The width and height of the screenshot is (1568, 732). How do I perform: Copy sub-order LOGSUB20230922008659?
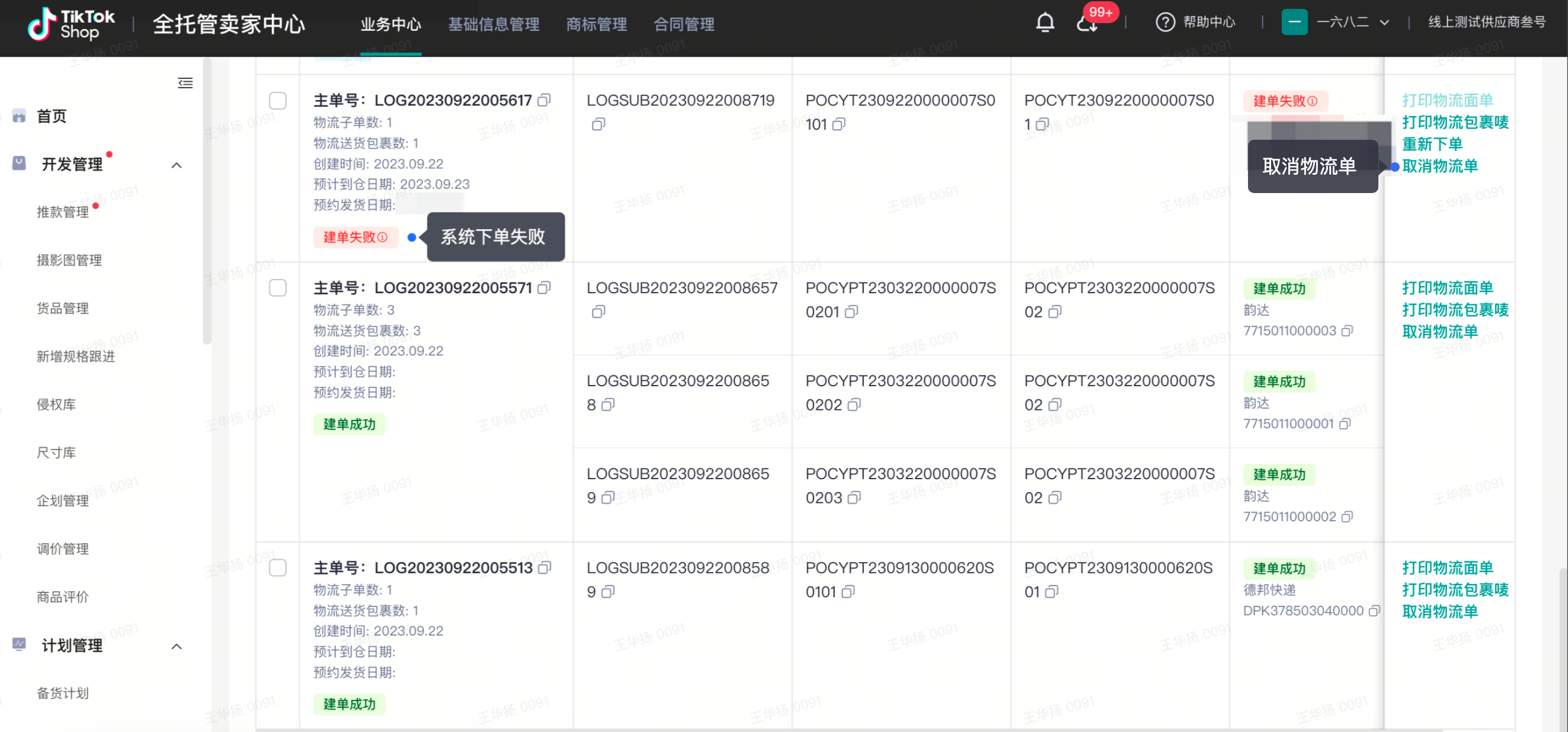[607, 497]
